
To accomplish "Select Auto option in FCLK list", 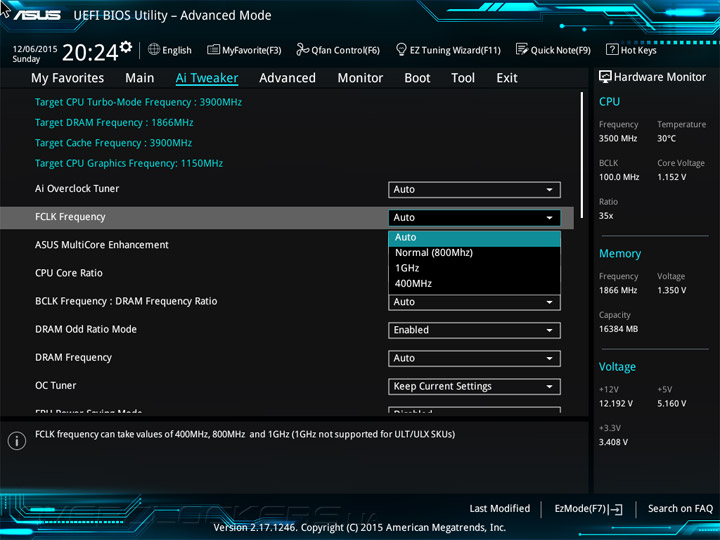I will tap(474, 237).
